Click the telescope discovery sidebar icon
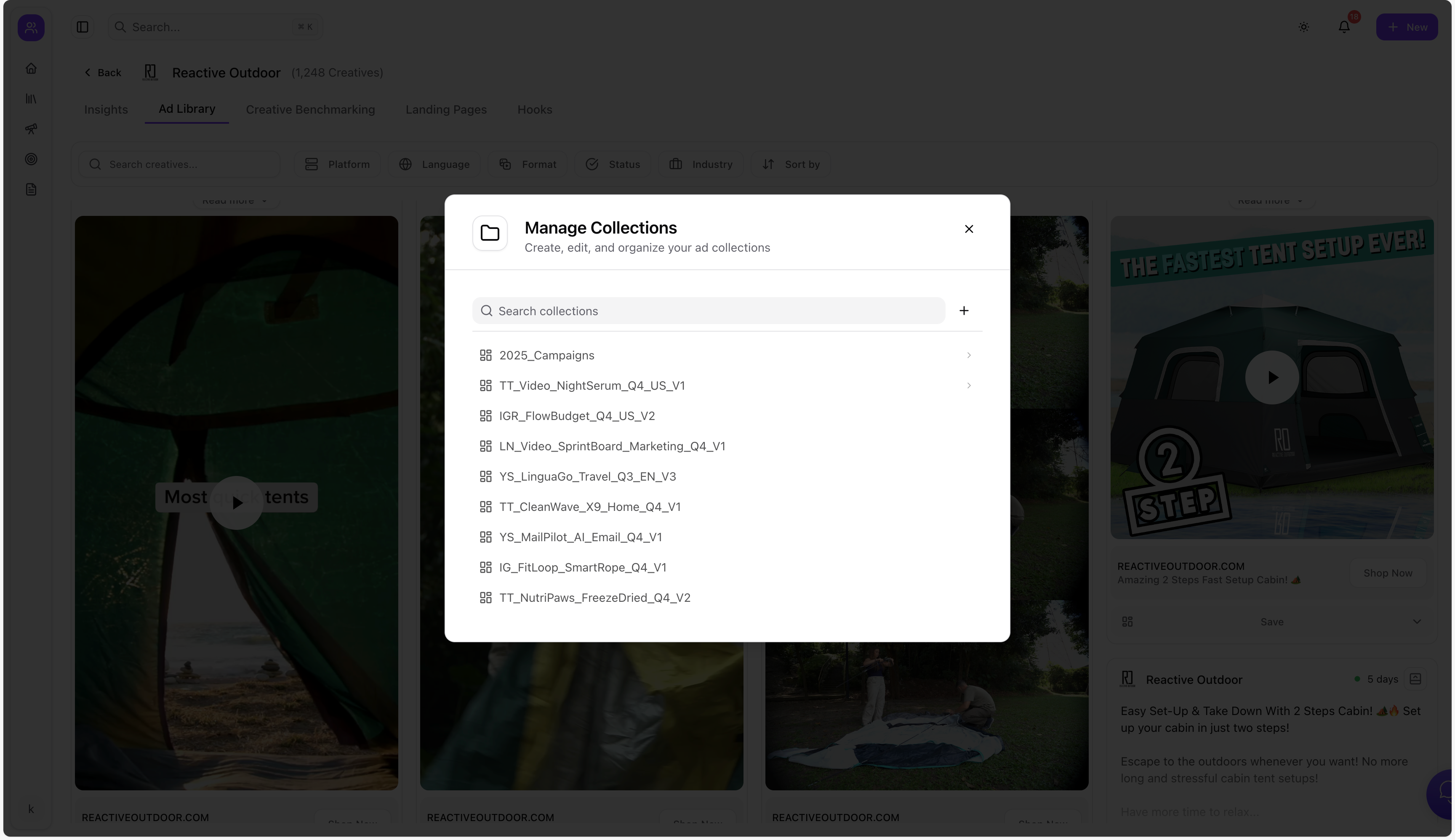Image resolution: width=1455 pixels, height=840 pixels. 31,129
